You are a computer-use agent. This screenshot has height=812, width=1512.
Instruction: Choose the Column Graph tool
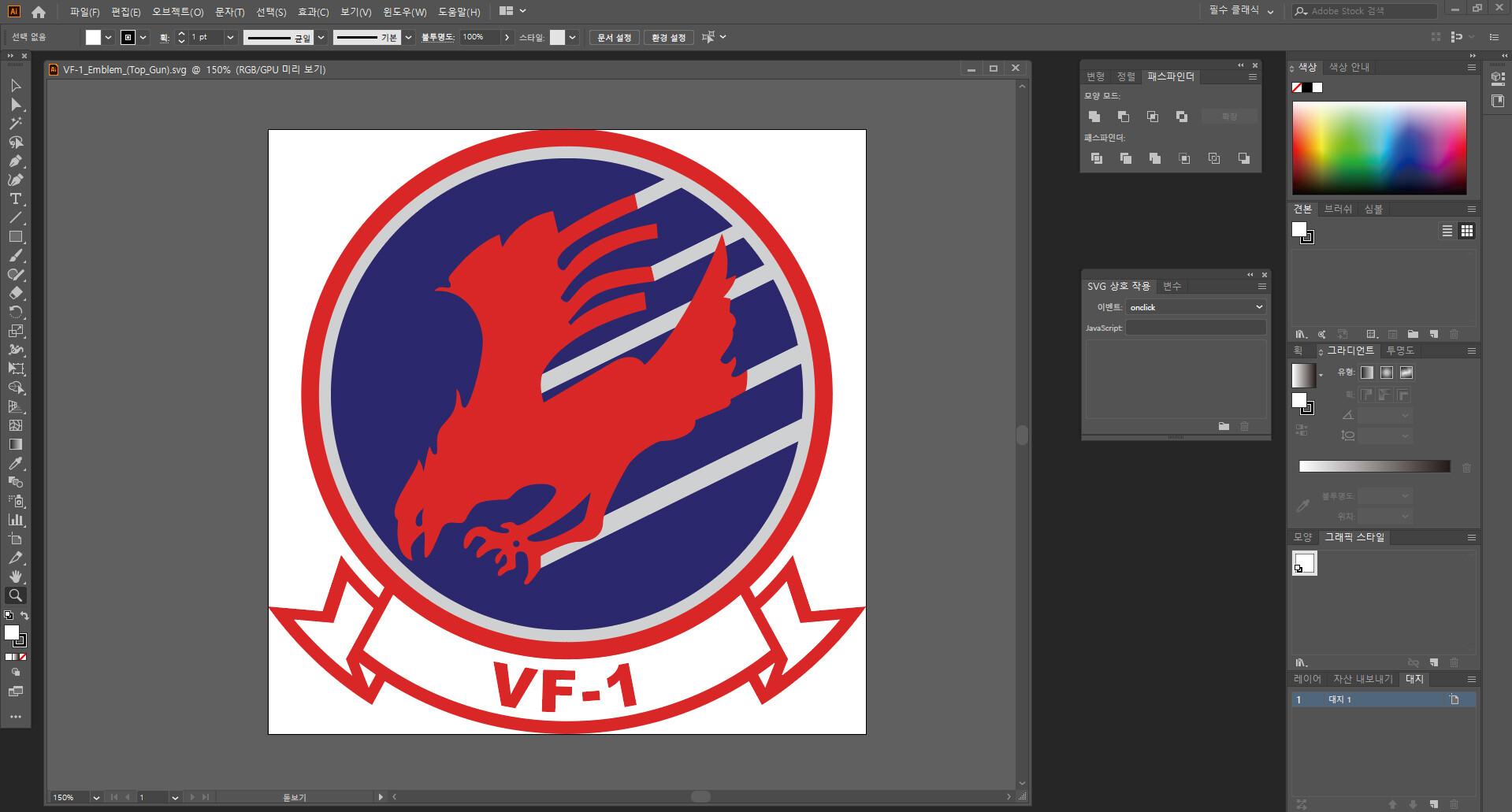(x=16, y=520)
